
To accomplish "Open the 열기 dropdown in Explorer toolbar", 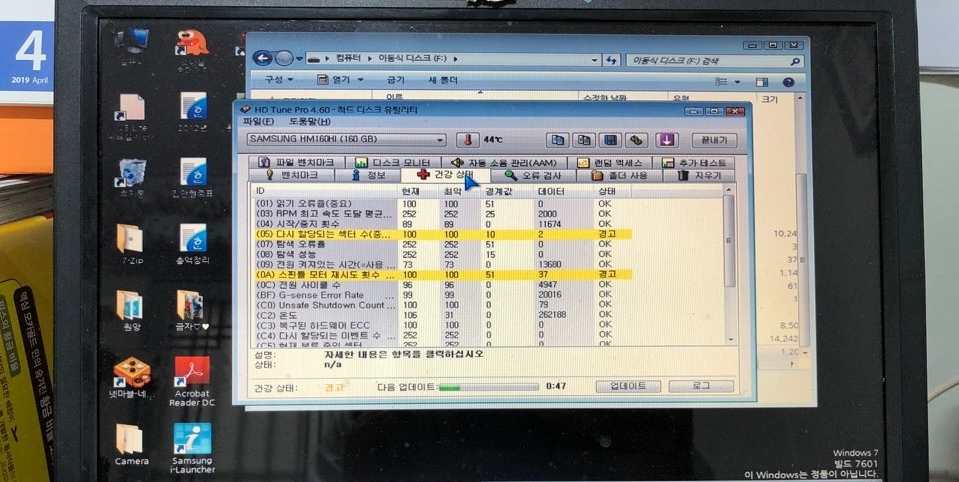I will tap(341, 80).
